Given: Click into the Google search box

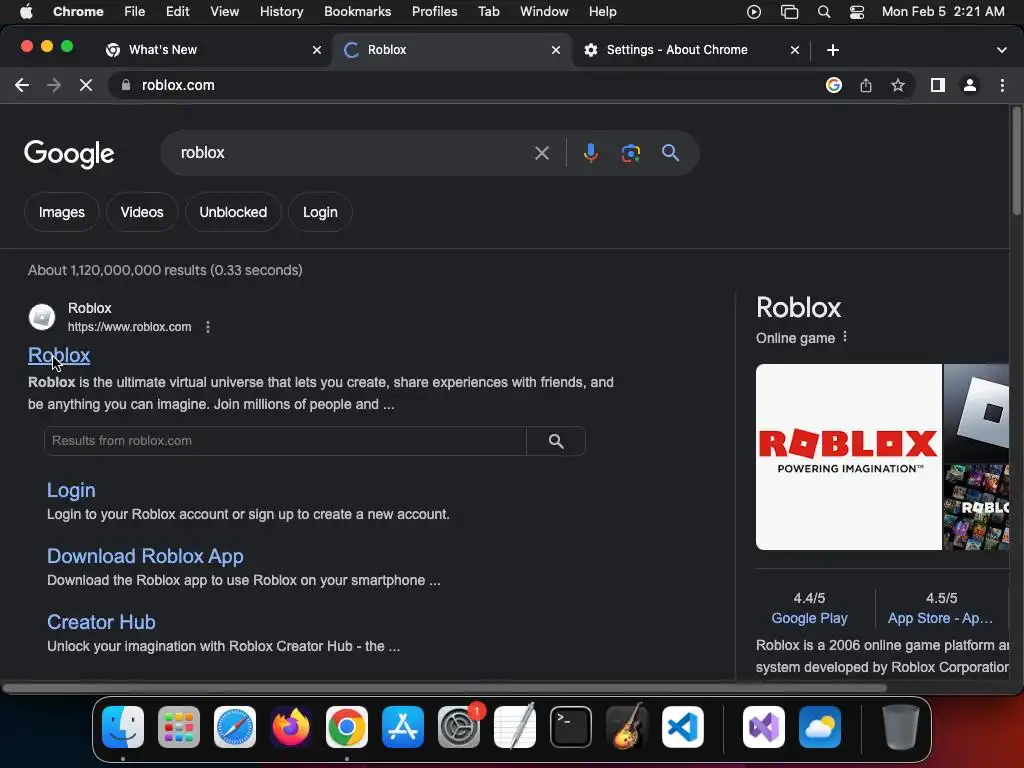Looking at the screenshot, I should (x=353, y=153).
